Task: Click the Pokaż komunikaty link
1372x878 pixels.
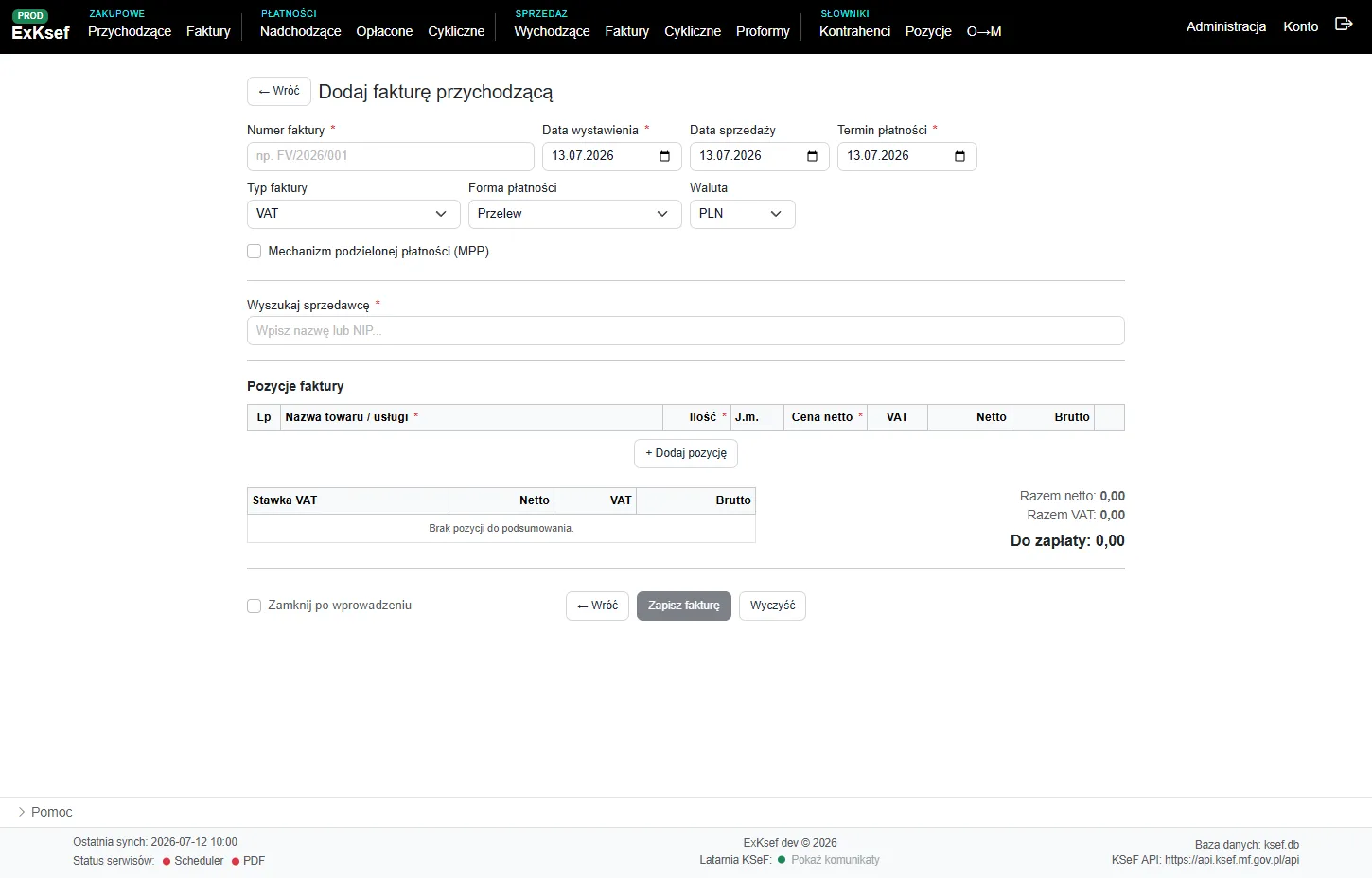Action: click(x=836, y=860)
